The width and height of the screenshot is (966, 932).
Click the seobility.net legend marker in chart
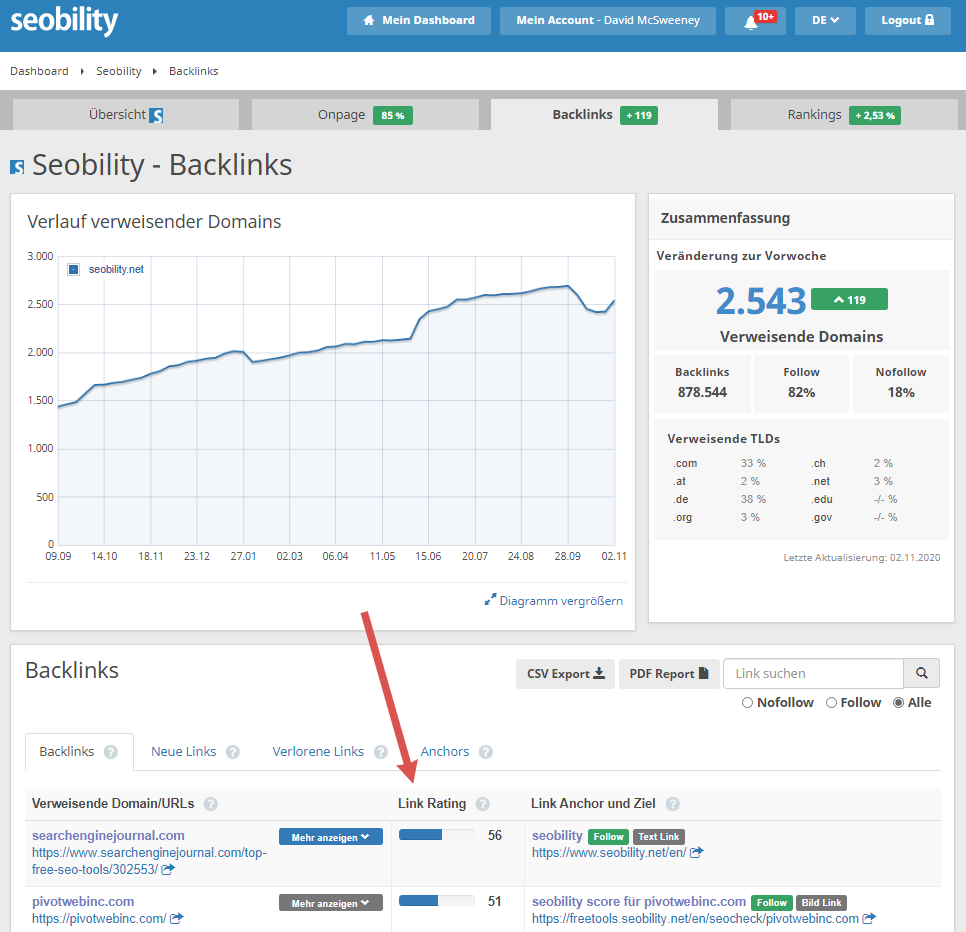73,269
